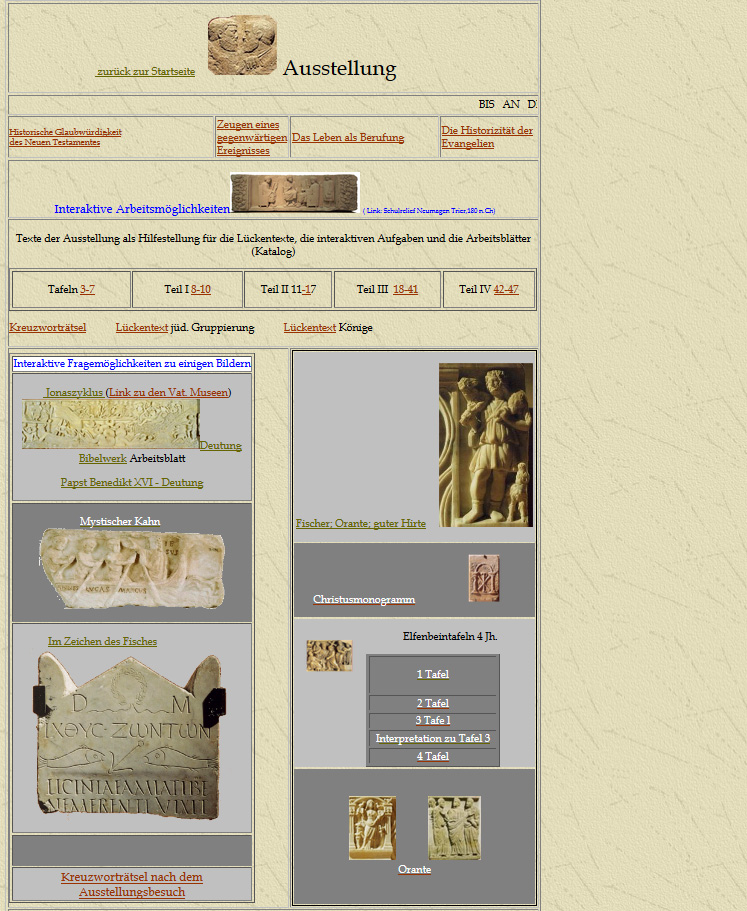
Task: Open 'Historische Glaubwürdigkeit des Neuen Testamentes'
Action: 65,137
